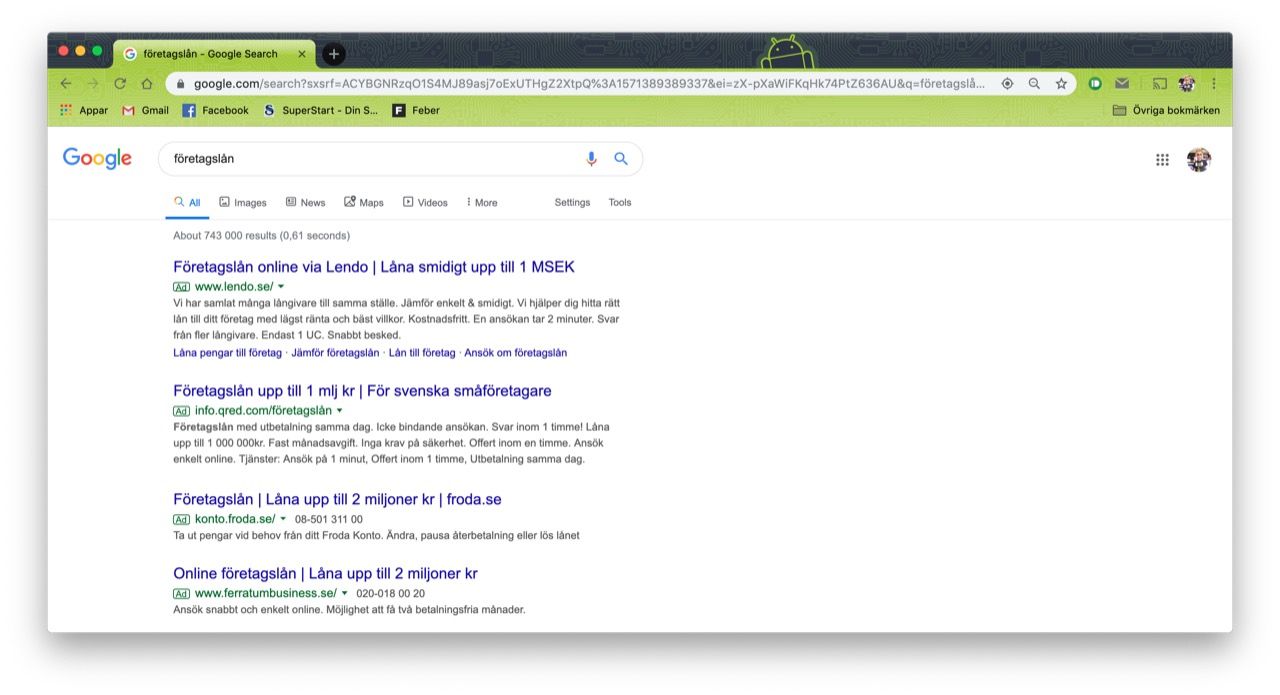Switch to Videos results tab
1280x695 pixels.
tap(425, 202)
